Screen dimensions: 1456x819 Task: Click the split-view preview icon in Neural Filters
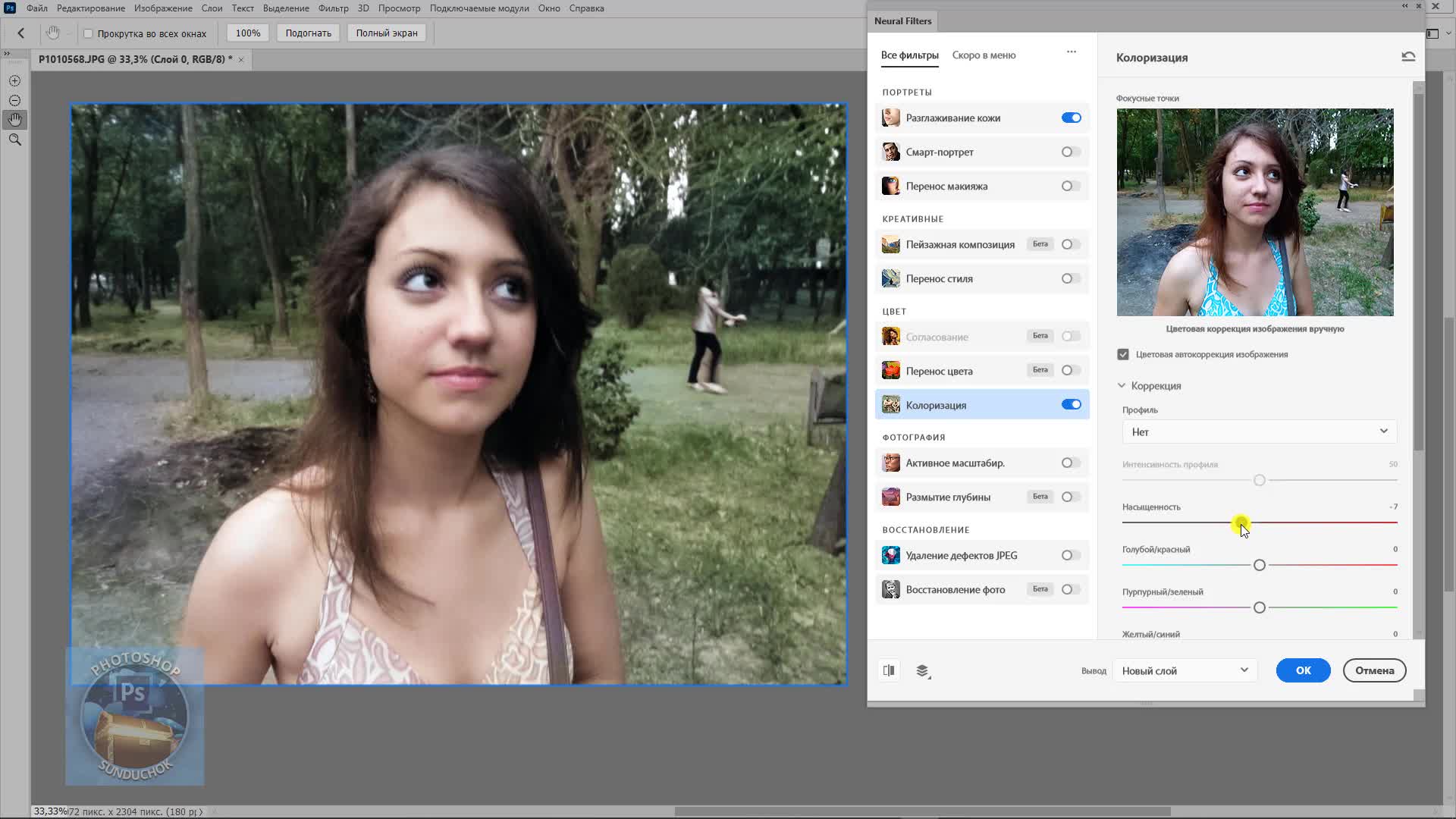coord(889,670)
